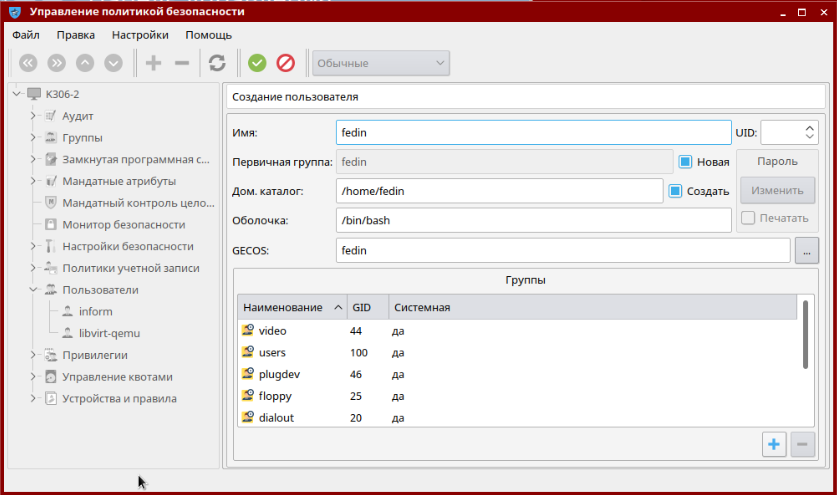Click the Группы tree icon
Viewport: 837px width, 495px height.
(x=51, y=138)
